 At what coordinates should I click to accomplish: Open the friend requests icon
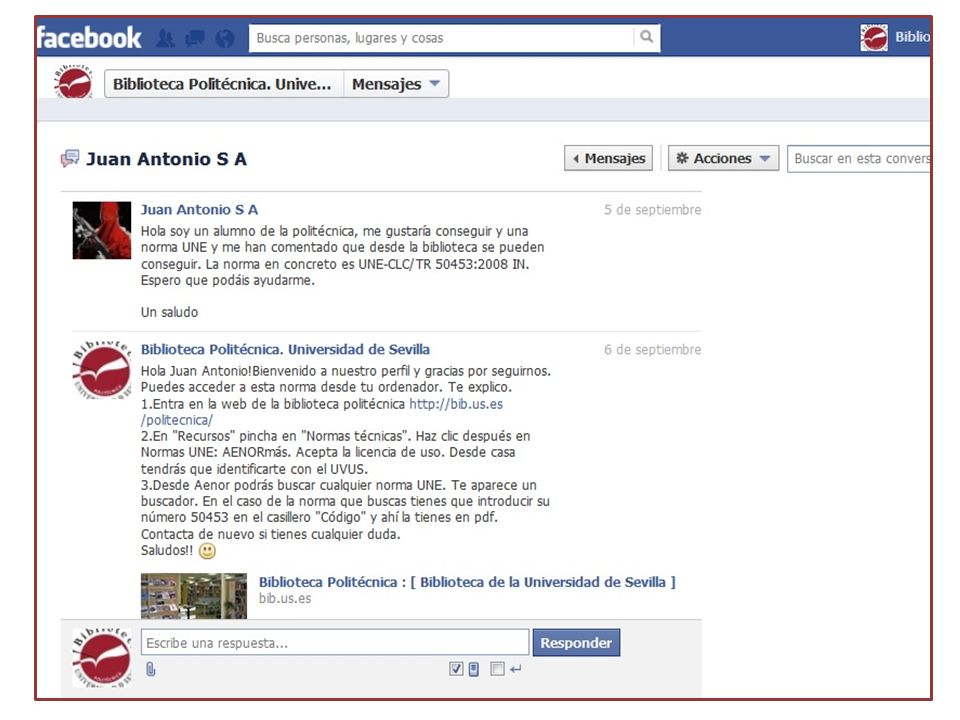tap(165, 39)
